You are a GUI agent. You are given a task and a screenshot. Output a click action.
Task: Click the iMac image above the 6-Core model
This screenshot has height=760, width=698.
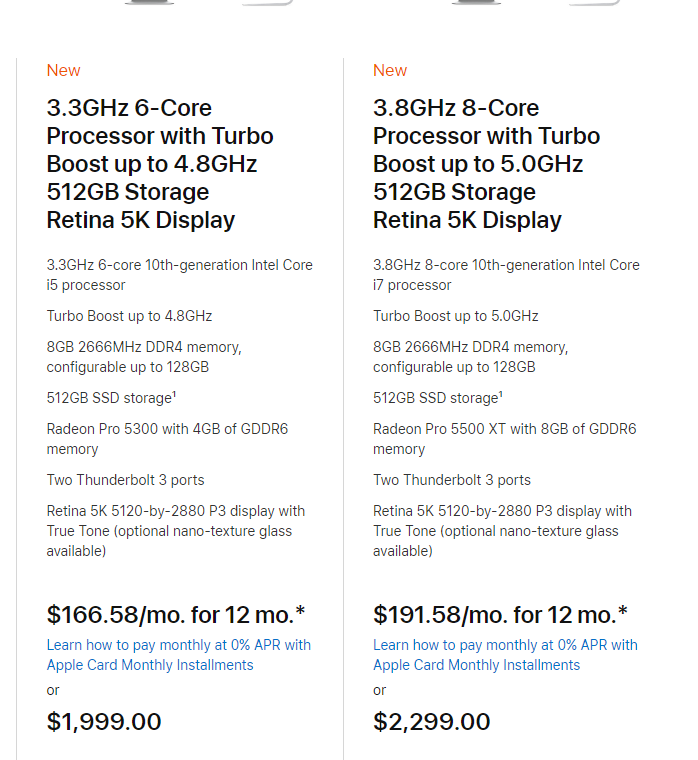[x=208, y=2]
